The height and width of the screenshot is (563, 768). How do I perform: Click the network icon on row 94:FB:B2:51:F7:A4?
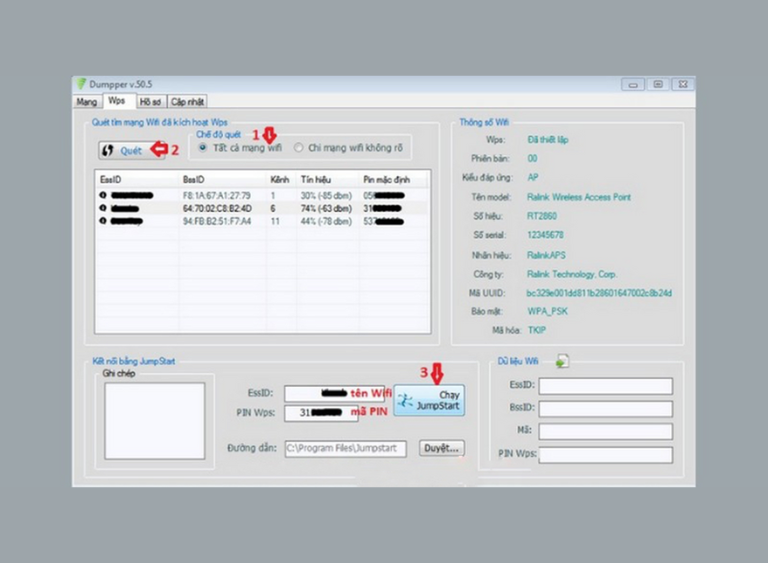click(x=103, y=221)
